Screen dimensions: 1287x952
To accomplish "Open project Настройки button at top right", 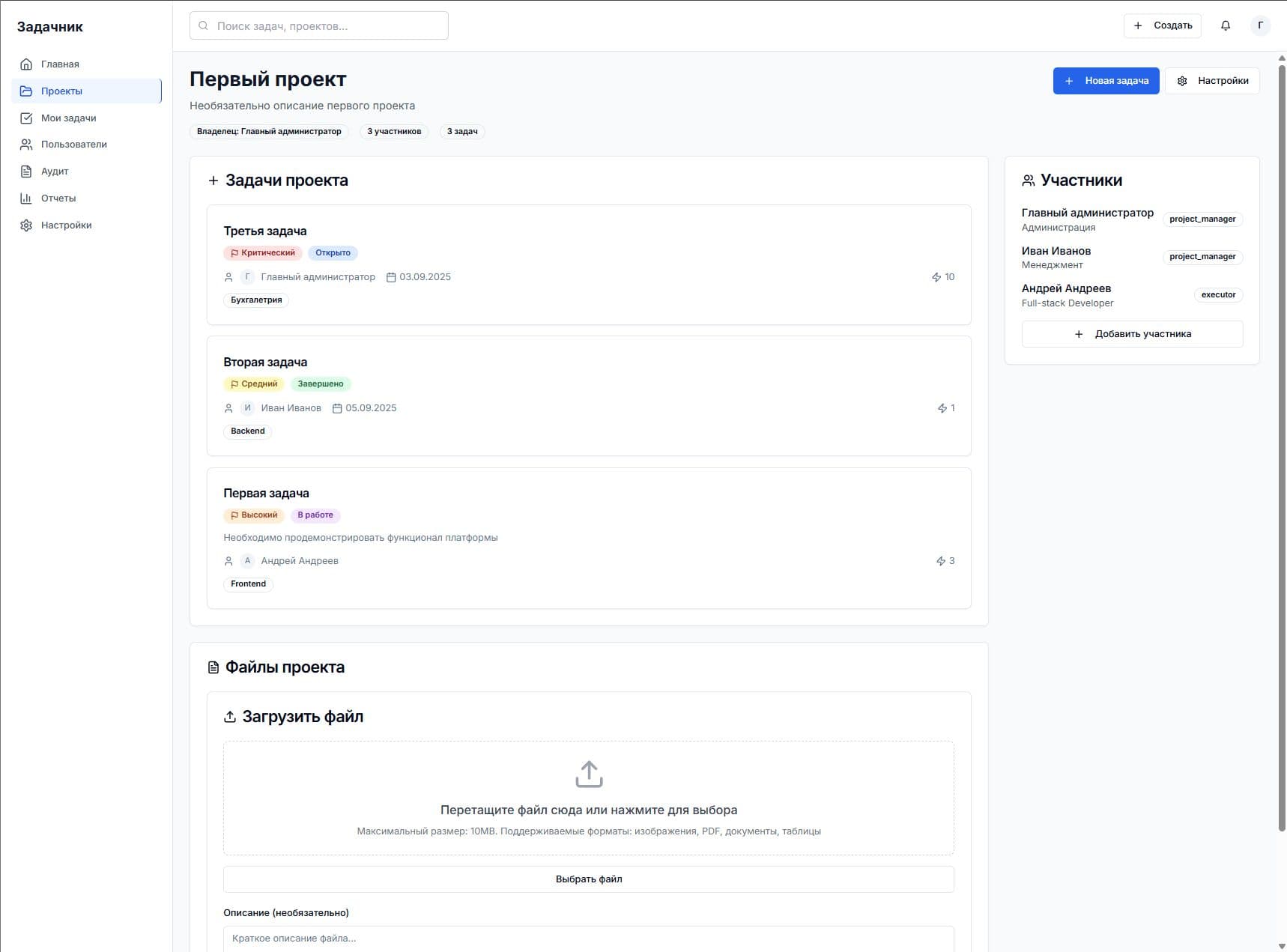I will (x=1211, y=81).
